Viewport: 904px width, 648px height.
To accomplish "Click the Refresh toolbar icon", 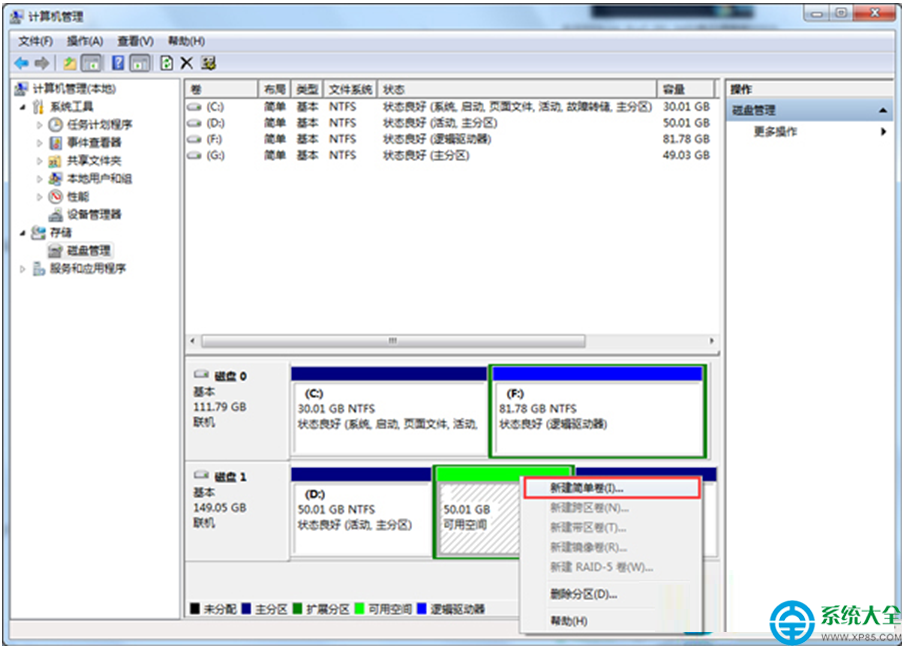I will [x=166, y=63].
